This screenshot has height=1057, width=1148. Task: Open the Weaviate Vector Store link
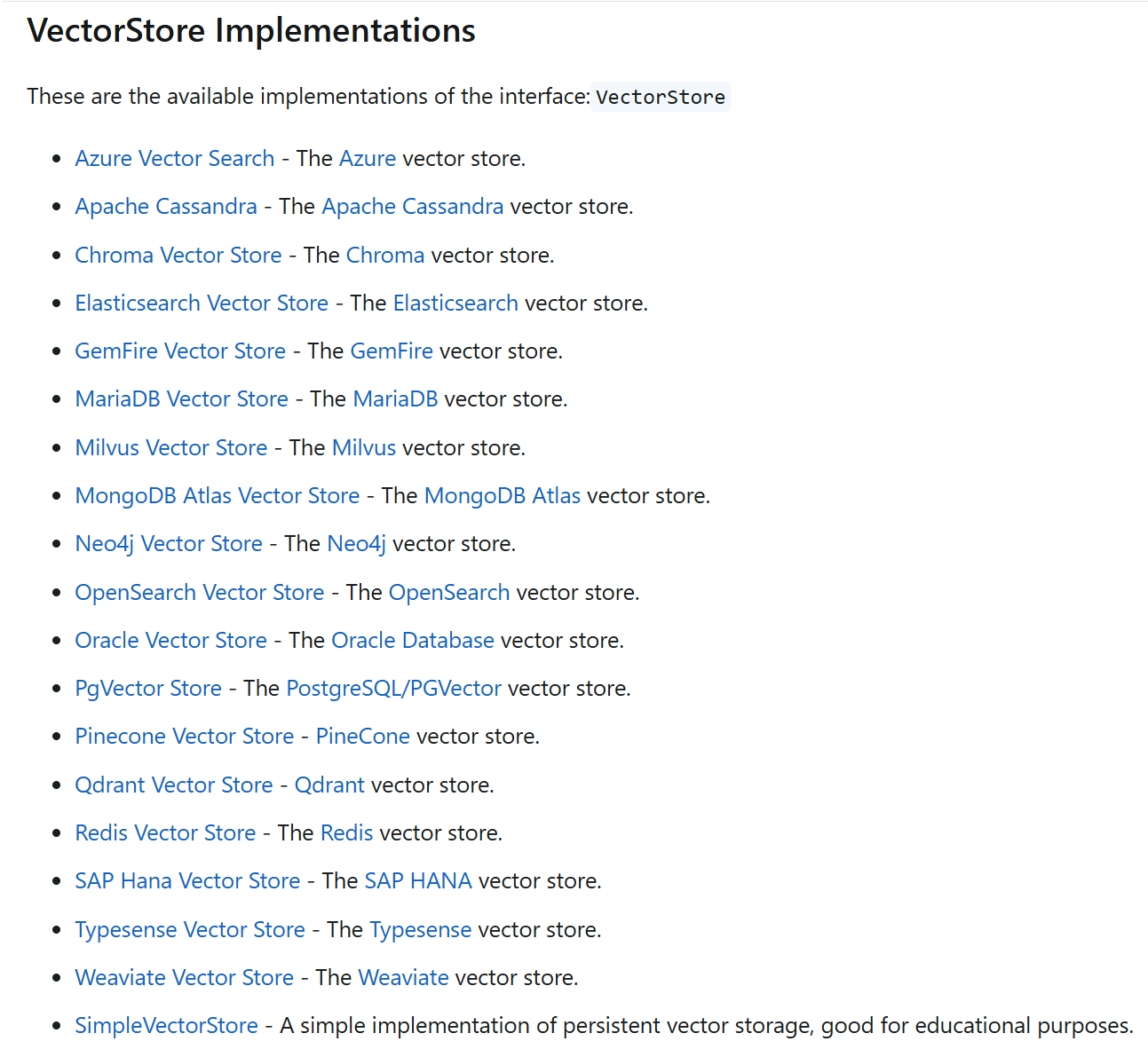(185, 978)
